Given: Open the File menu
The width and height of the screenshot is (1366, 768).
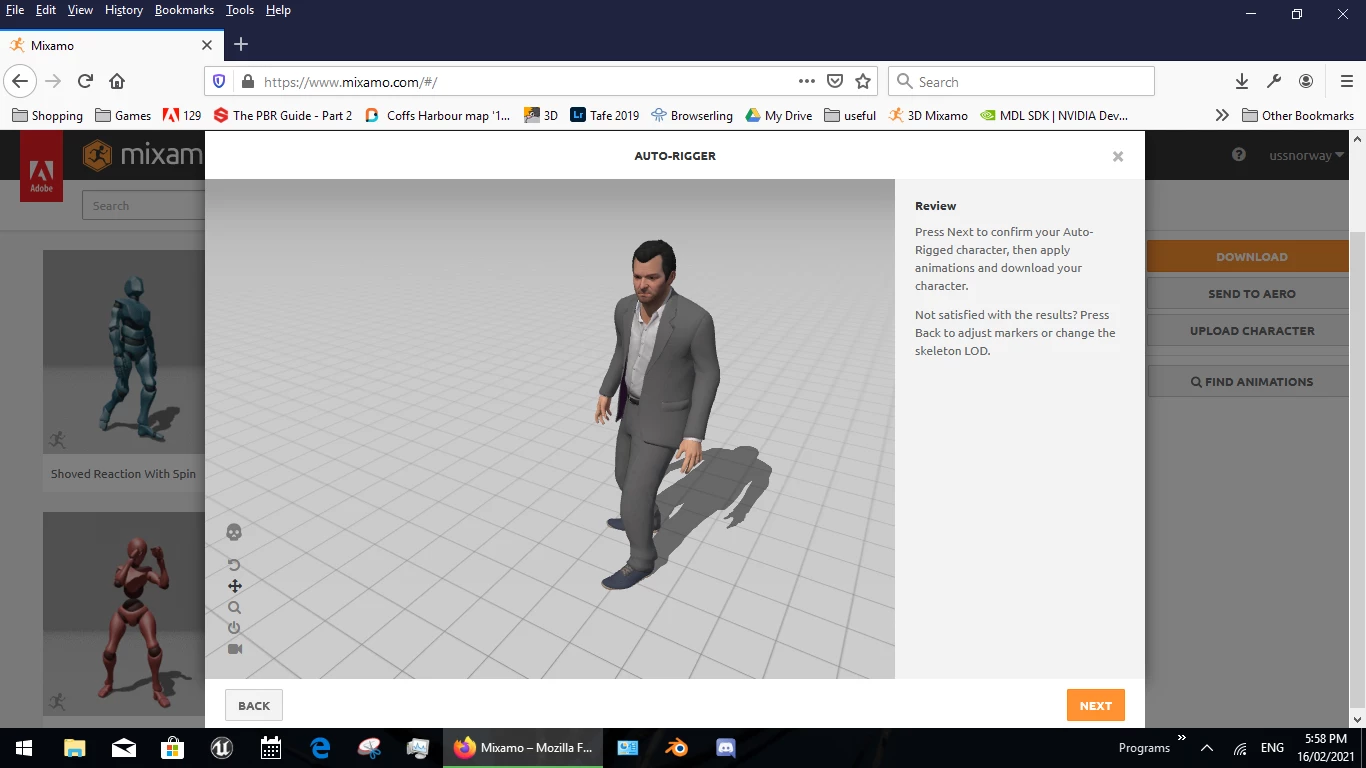Looking at the screenshot, I should 15,10.
